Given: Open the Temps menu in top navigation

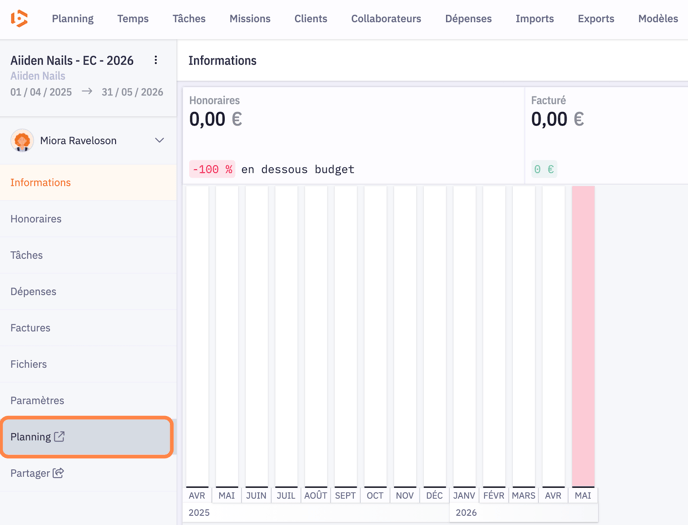Looking at the screenshot, I should [x=132, y=19].
